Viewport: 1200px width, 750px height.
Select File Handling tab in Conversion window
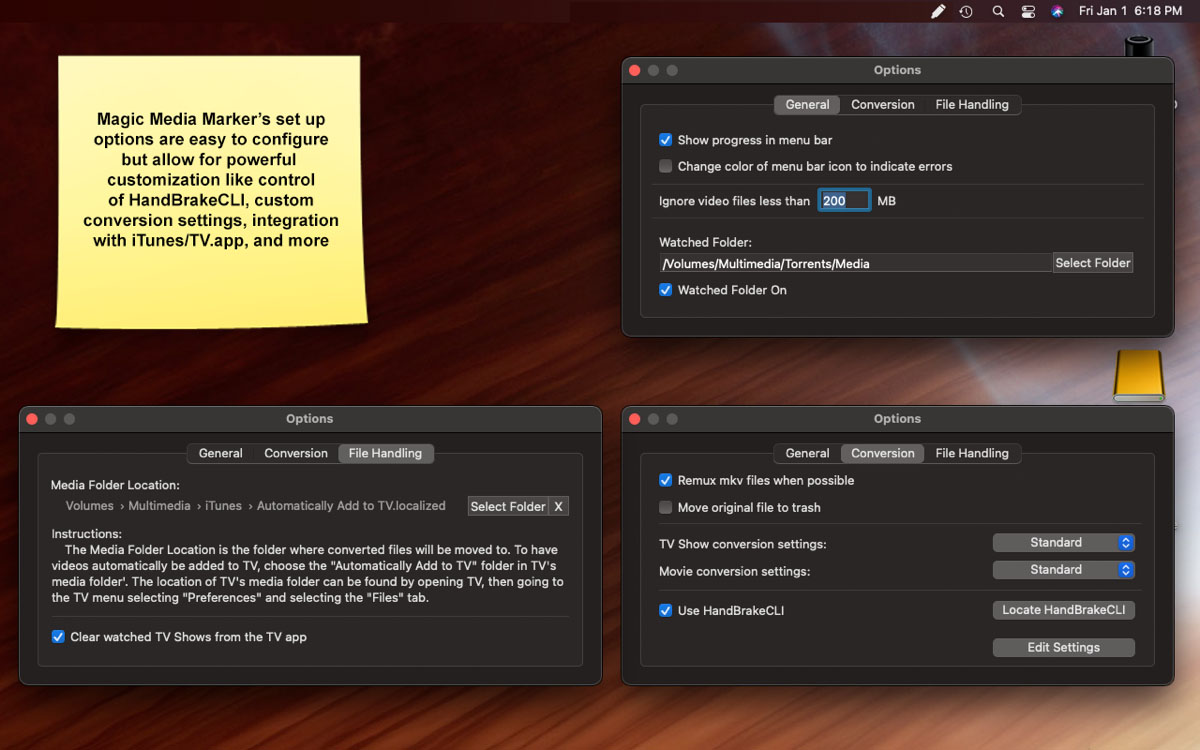(972, 453)
